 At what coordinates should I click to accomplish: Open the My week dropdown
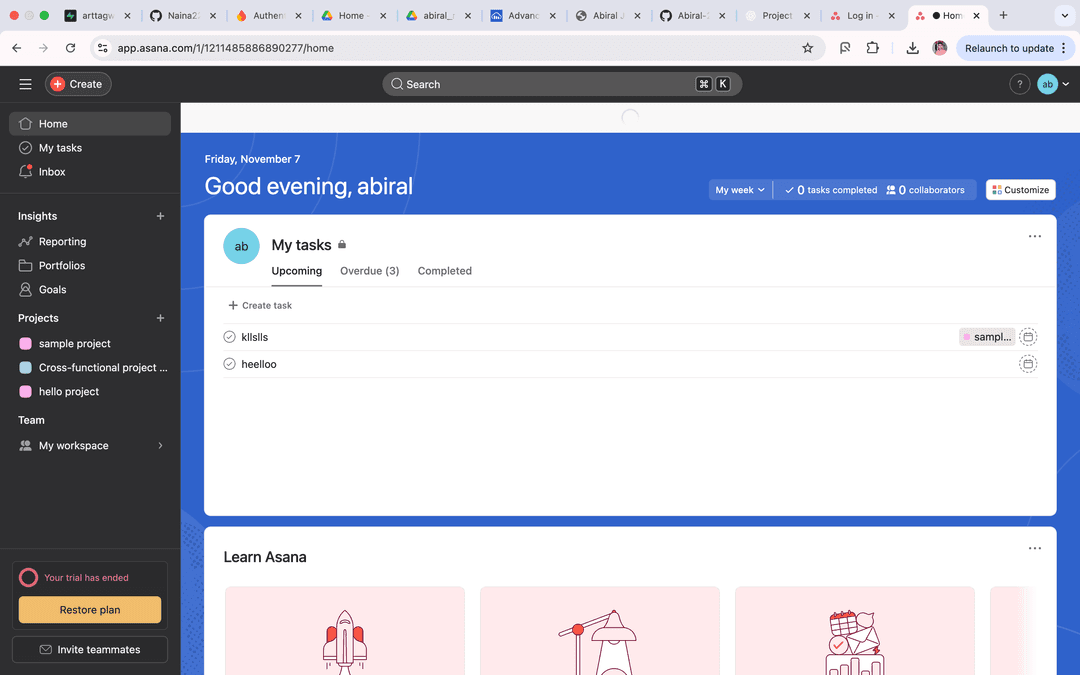[x=739, y=190]
